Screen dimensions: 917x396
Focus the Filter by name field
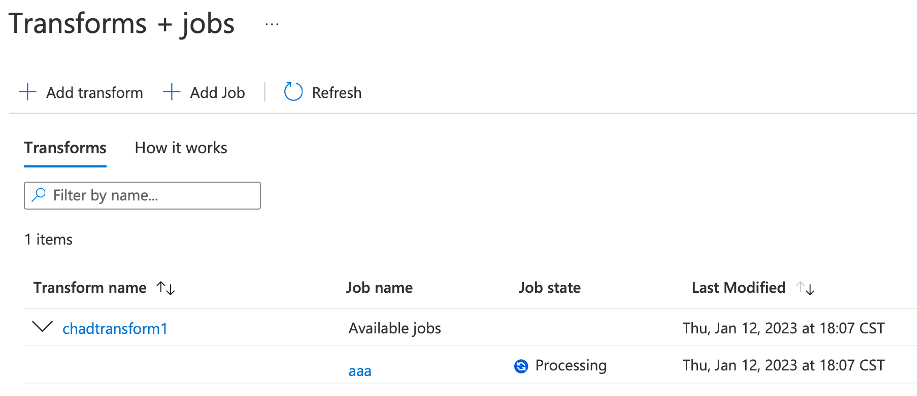[142, 195]
